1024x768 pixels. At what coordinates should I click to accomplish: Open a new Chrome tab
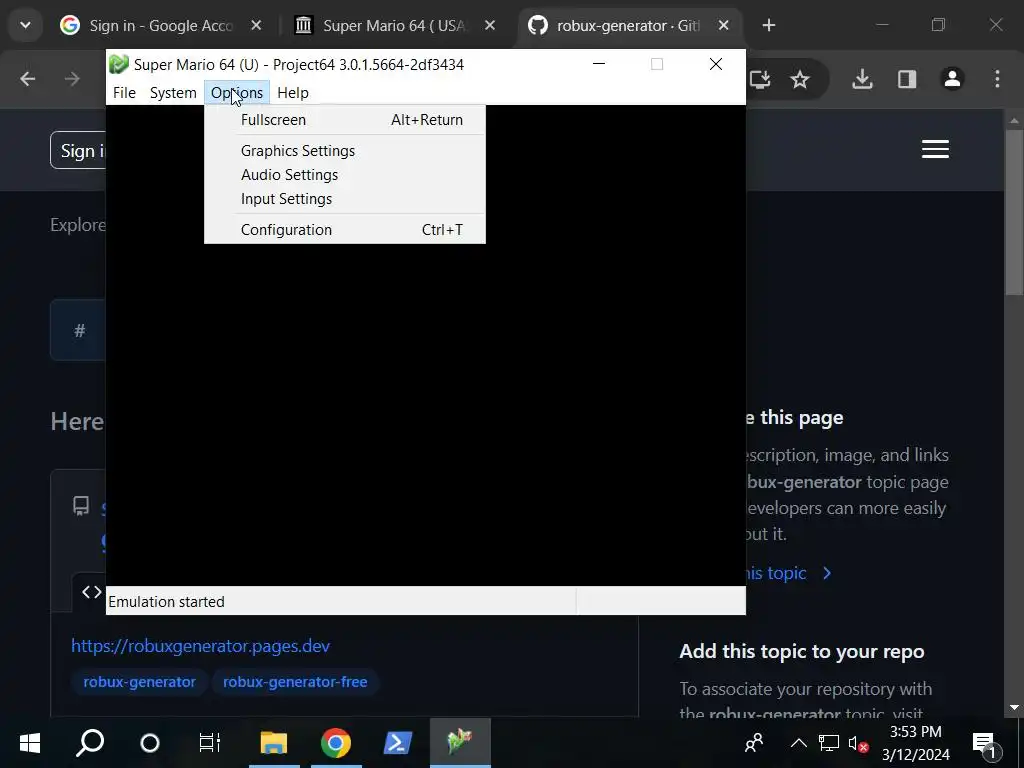(x=769, y=25)
